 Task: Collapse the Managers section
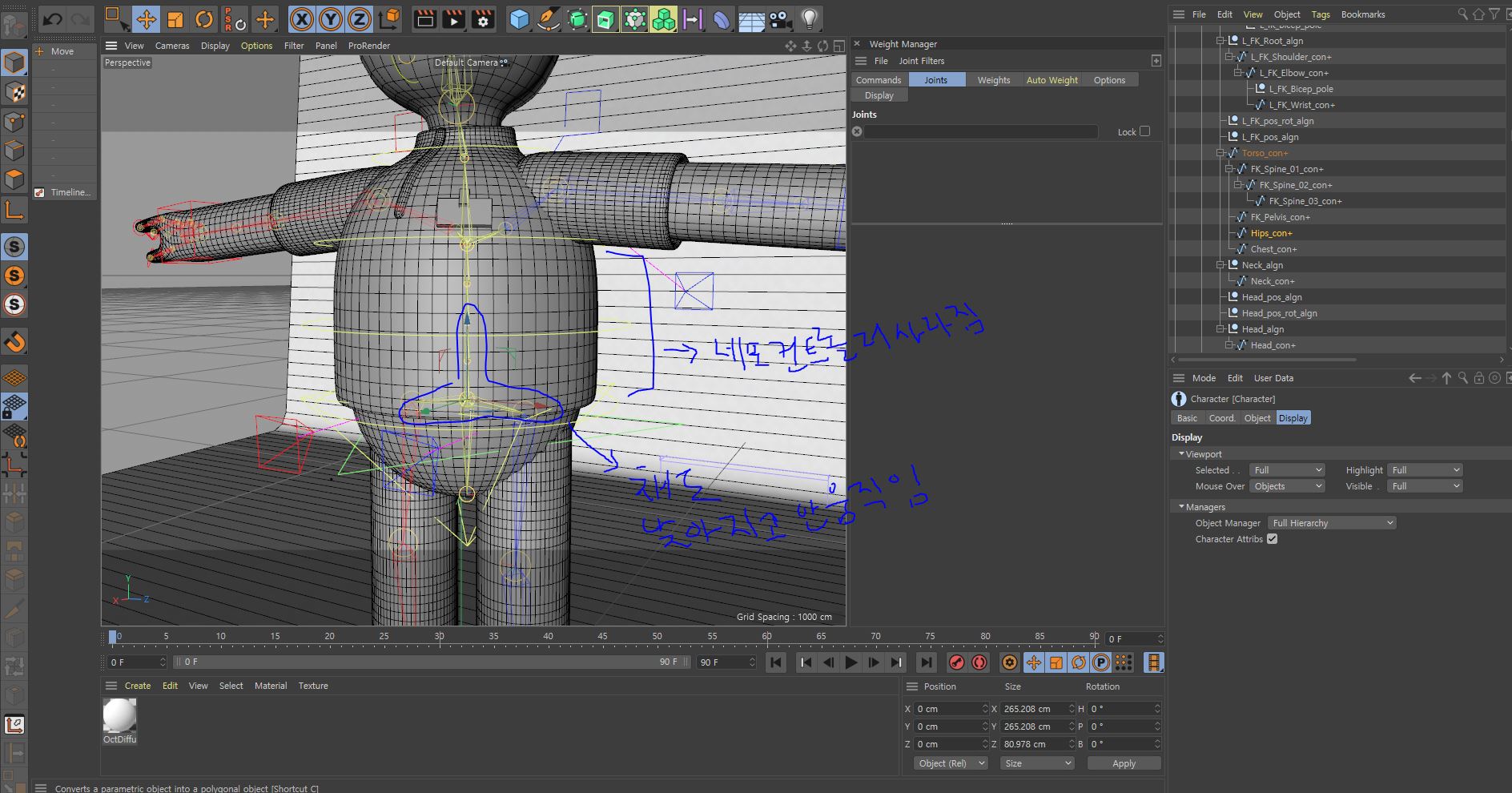1181,507
